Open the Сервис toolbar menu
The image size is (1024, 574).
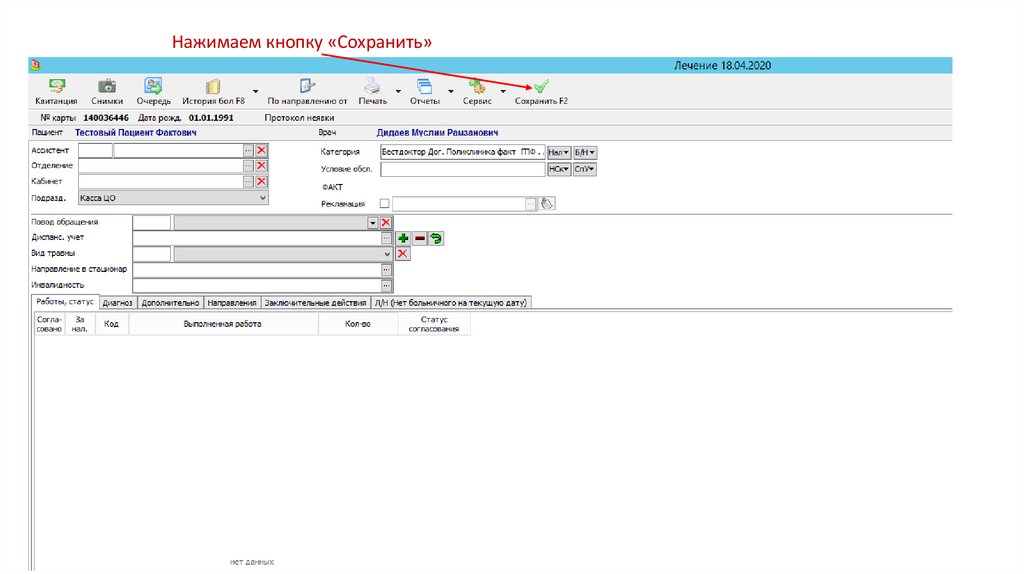click(477, 87)
